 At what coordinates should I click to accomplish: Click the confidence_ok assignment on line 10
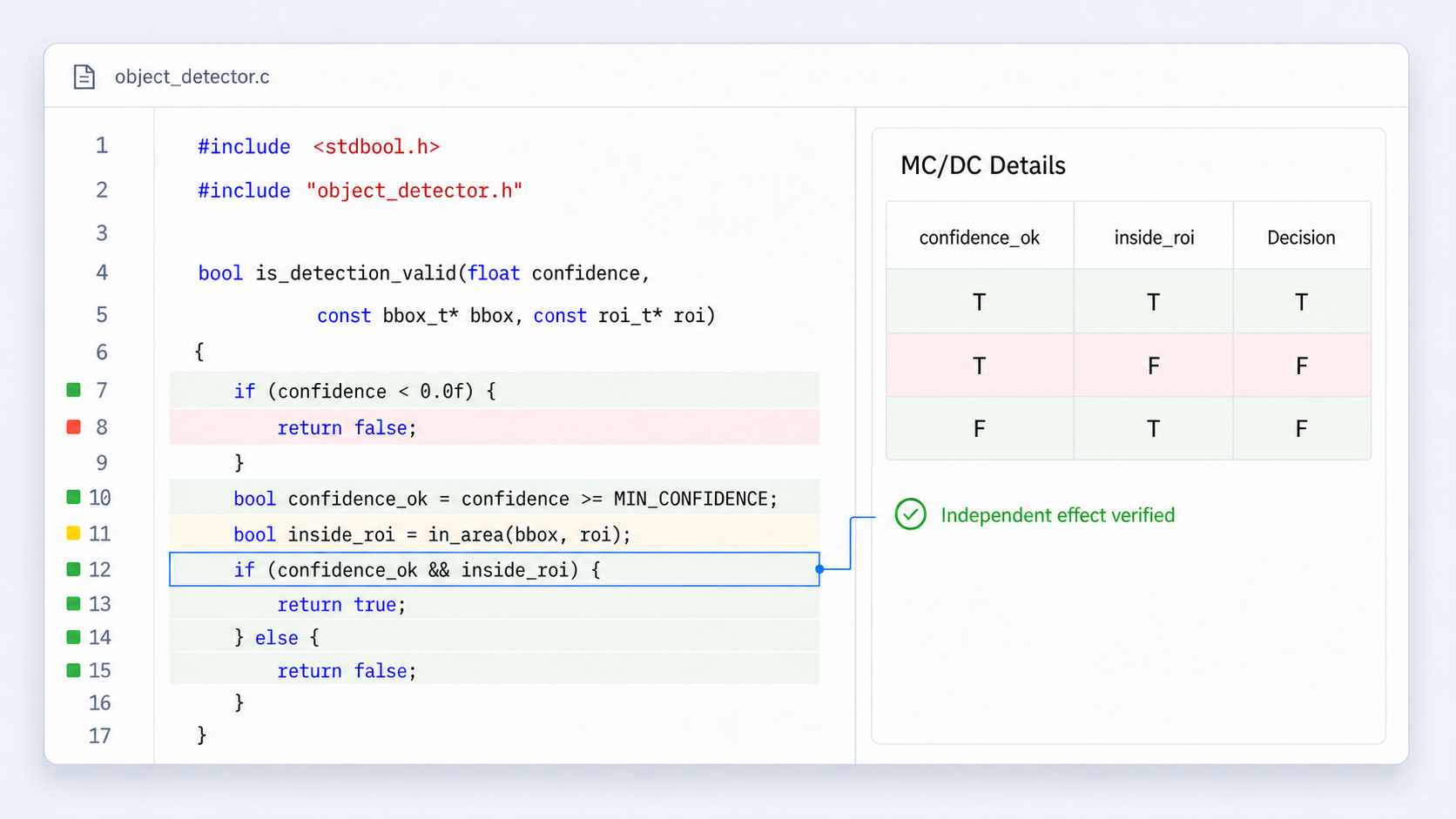[x=495, y=497]
